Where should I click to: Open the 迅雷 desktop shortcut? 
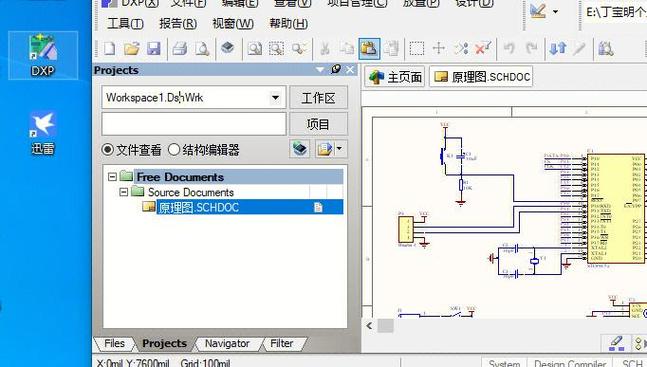43,133
